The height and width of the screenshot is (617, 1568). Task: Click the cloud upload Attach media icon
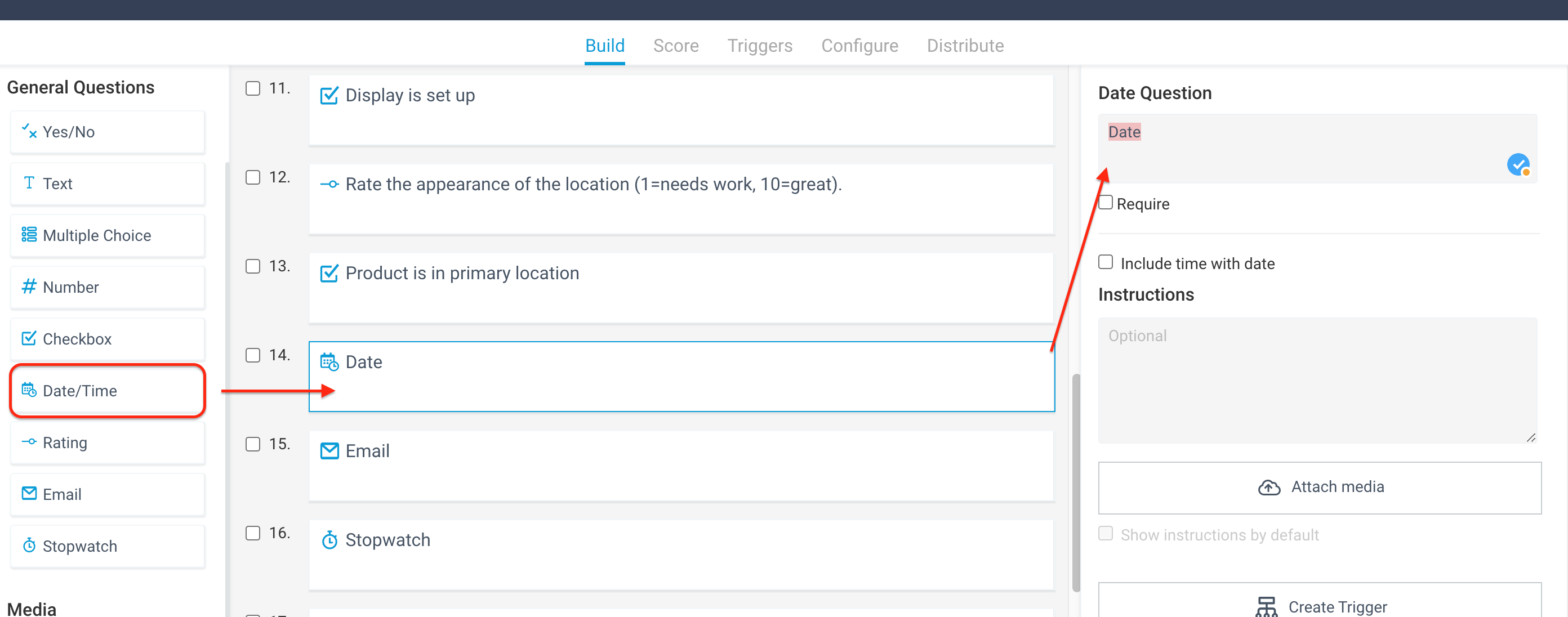point(1269,488)
